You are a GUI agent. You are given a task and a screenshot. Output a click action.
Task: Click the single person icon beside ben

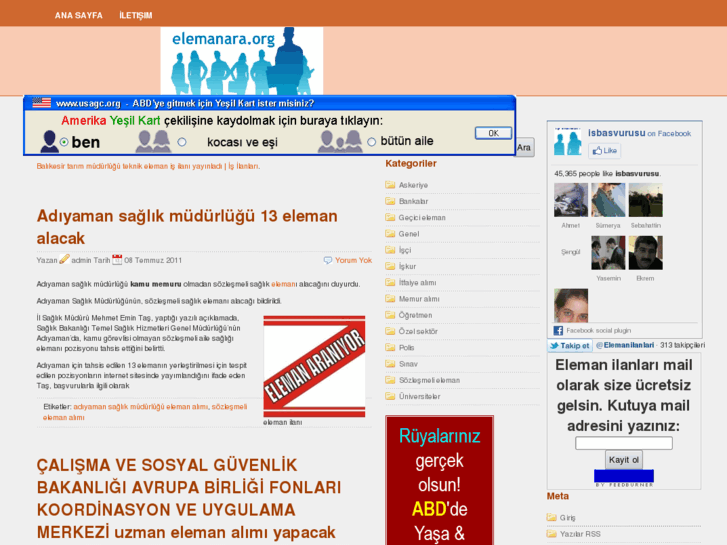[49, 141]
